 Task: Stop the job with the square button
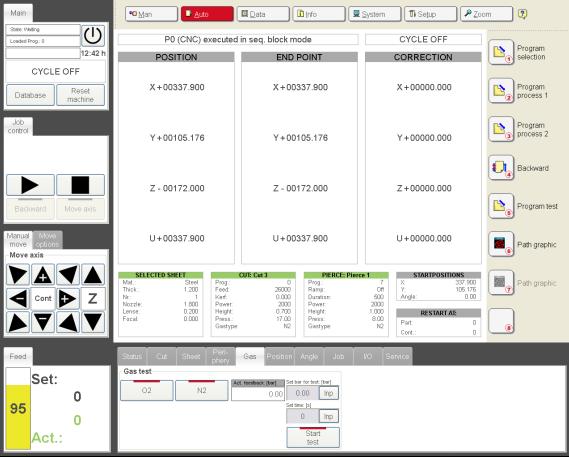[81, 185]
